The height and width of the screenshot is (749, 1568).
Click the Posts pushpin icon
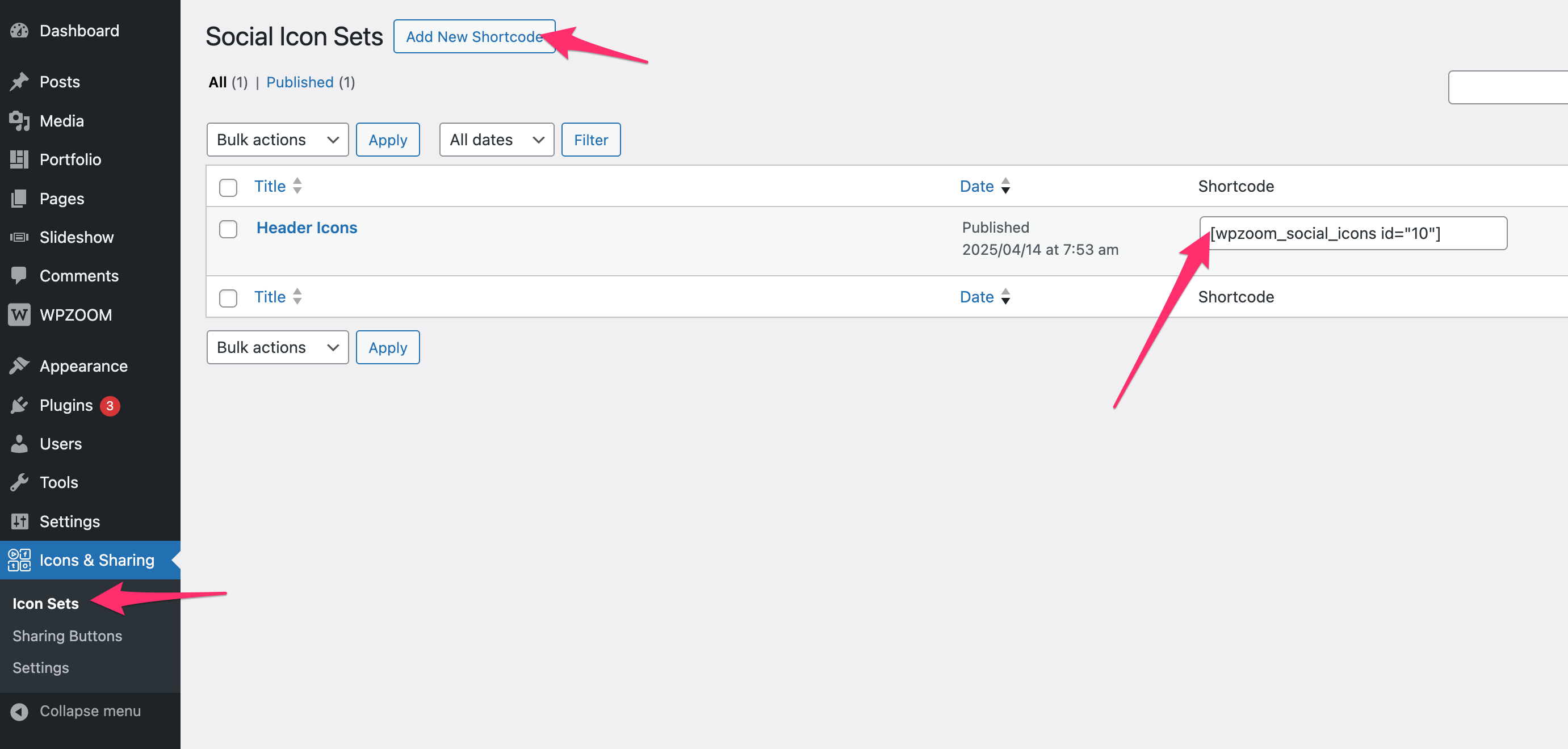click(19, 82)
